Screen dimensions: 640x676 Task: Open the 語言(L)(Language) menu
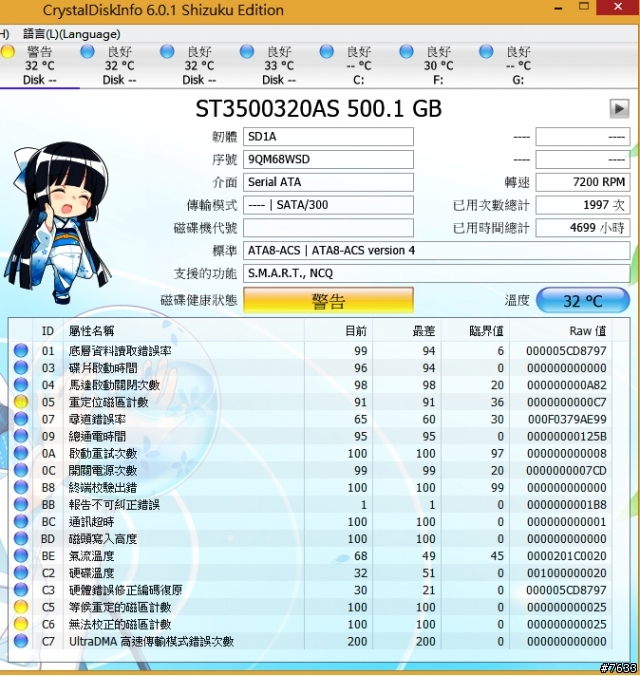72,34
